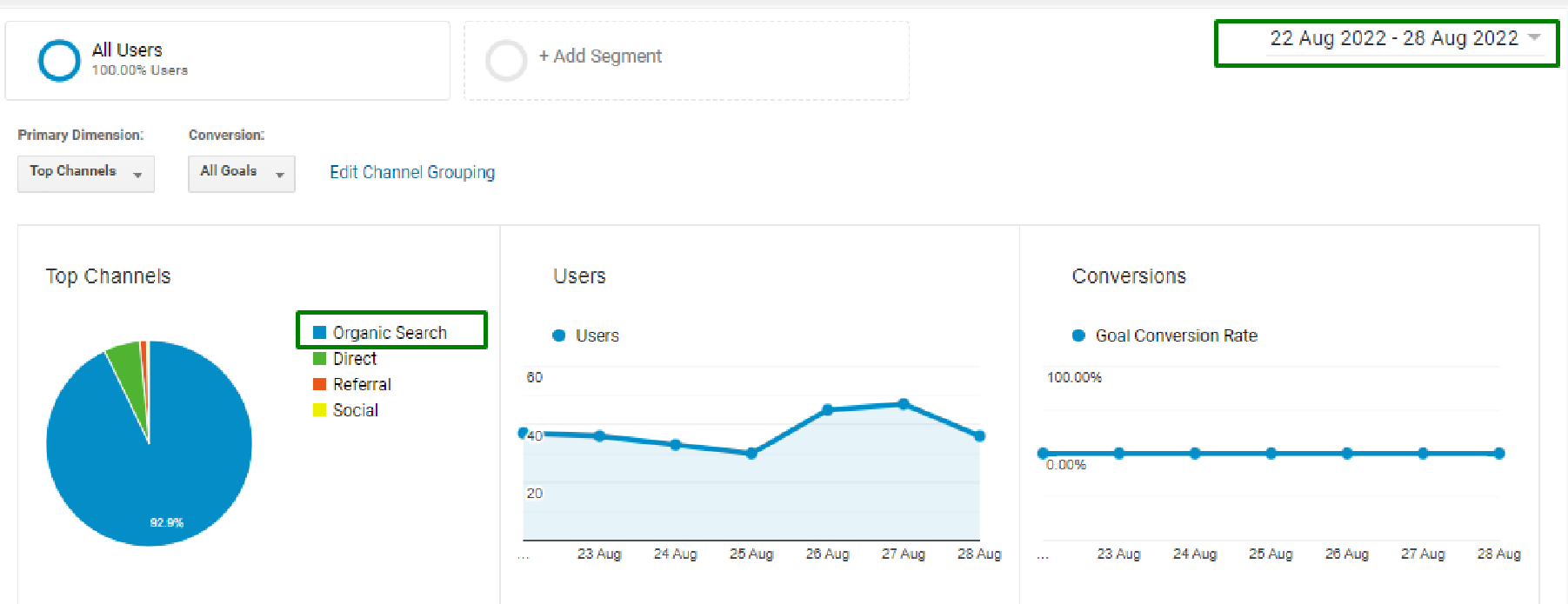Select Direct legend label
This screenshot has height=604, width=1568.
click(x=355, y=359)
